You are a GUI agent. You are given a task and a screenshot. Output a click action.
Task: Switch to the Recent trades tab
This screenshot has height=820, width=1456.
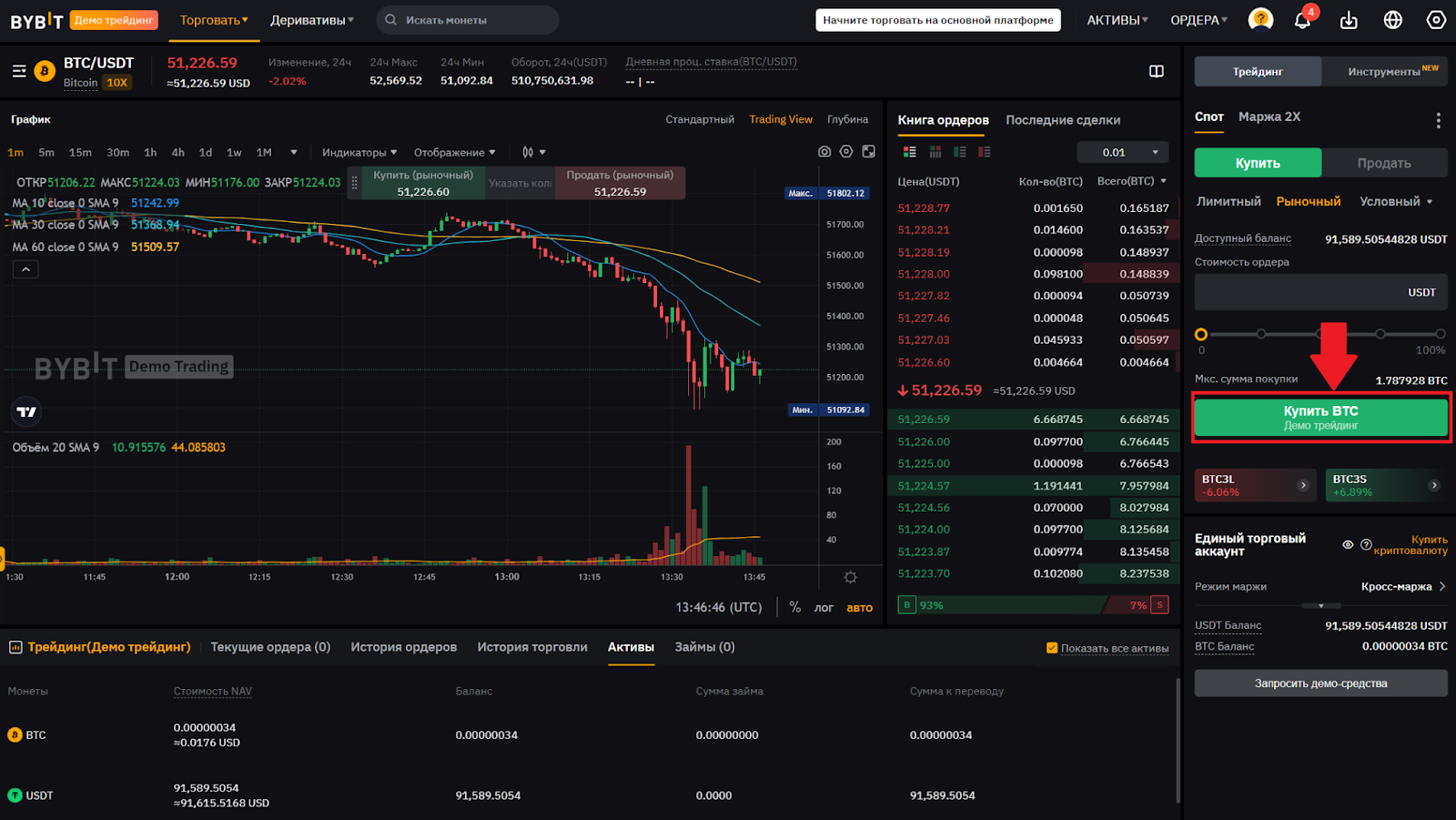(x=1062, y=120)
